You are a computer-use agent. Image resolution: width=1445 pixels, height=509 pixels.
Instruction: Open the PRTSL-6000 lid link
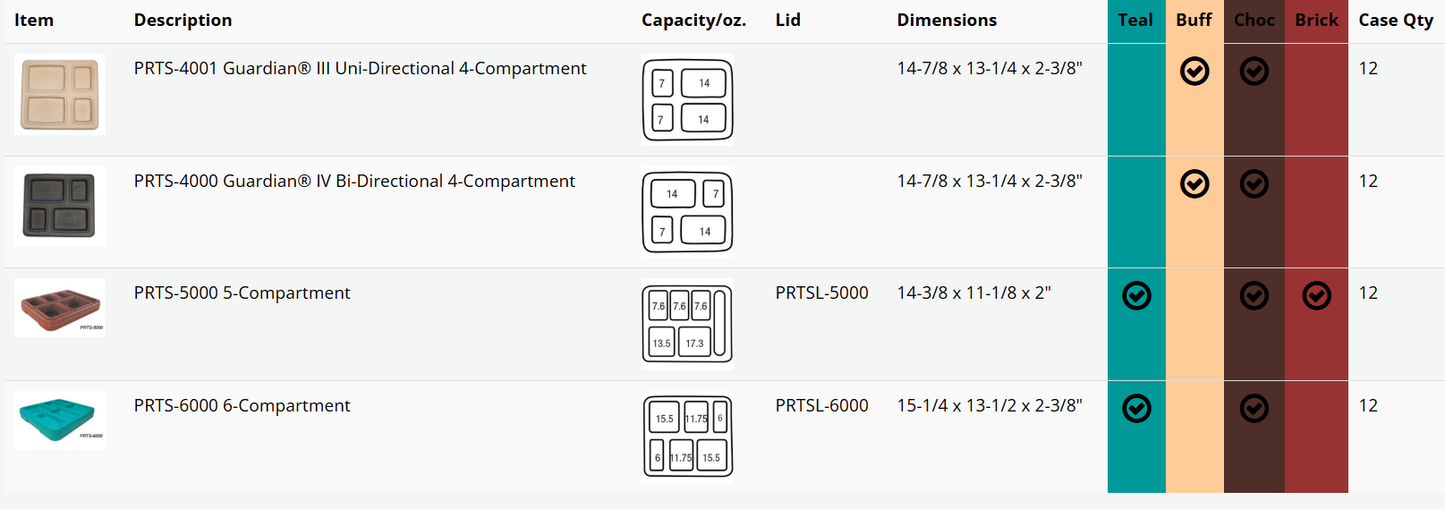821,406
